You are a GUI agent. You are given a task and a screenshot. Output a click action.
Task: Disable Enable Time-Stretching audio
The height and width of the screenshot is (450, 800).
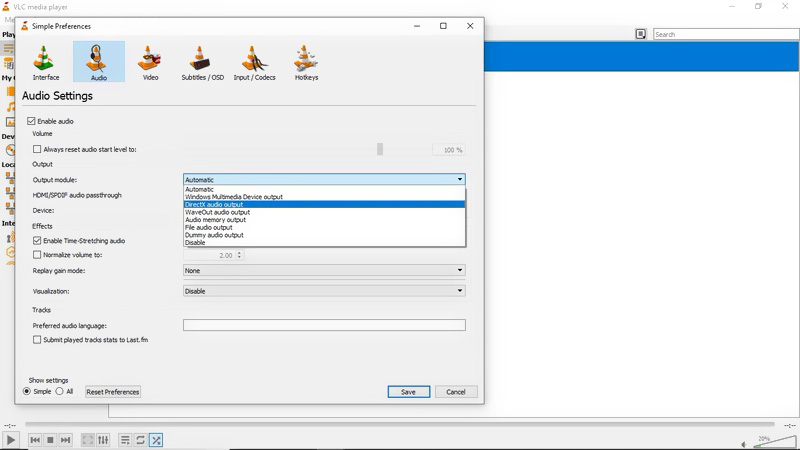(x=38, y=241)
